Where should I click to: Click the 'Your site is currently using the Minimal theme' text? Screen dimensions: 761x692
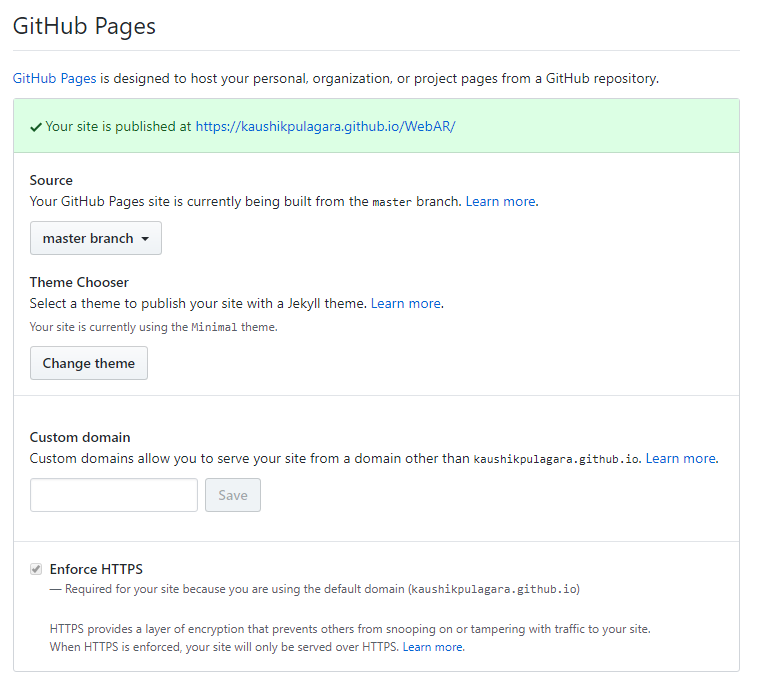[153, 327]
